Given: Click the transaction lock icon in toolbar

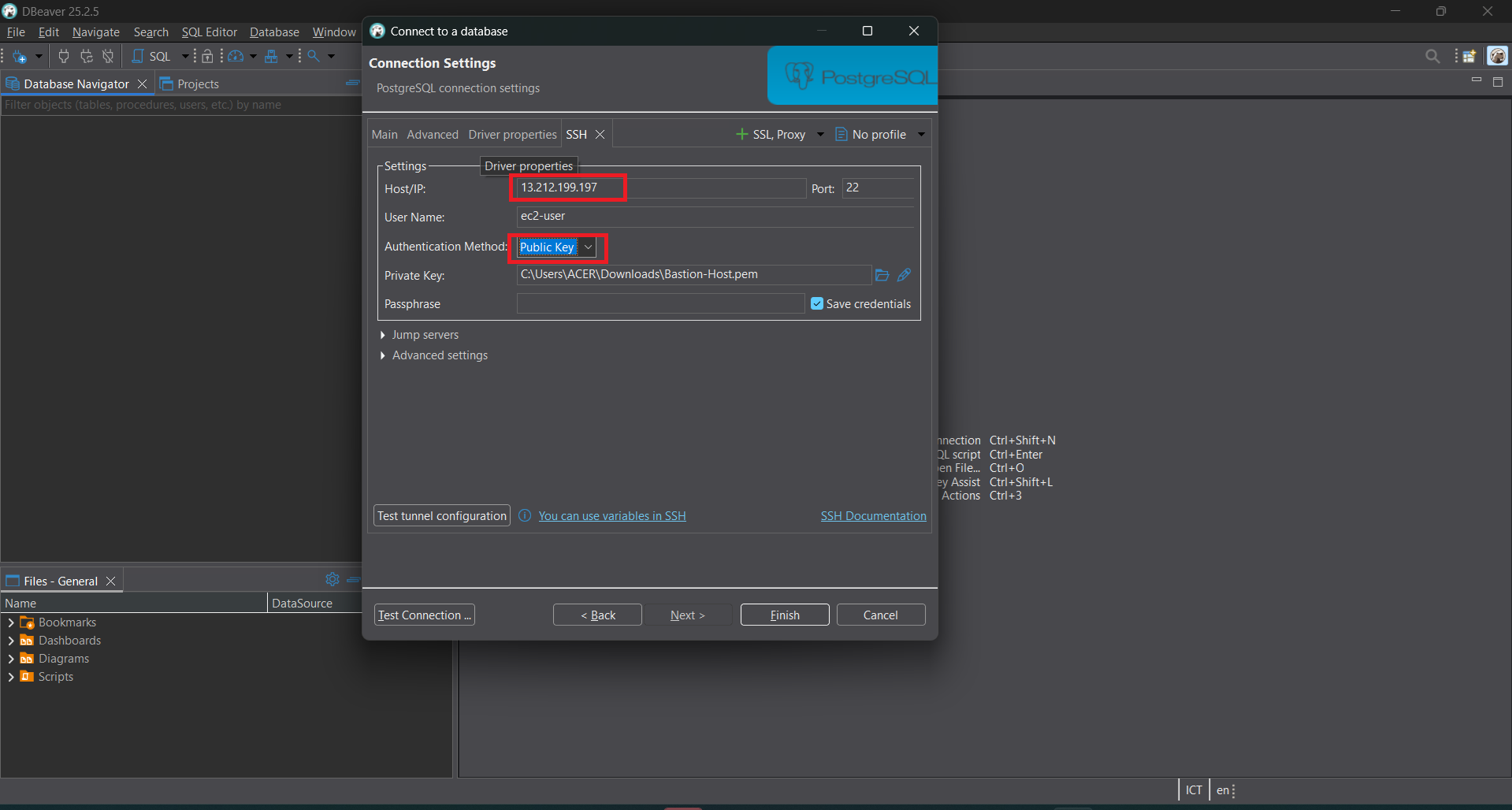Looking at the screenshot, I should pos(207,57).
